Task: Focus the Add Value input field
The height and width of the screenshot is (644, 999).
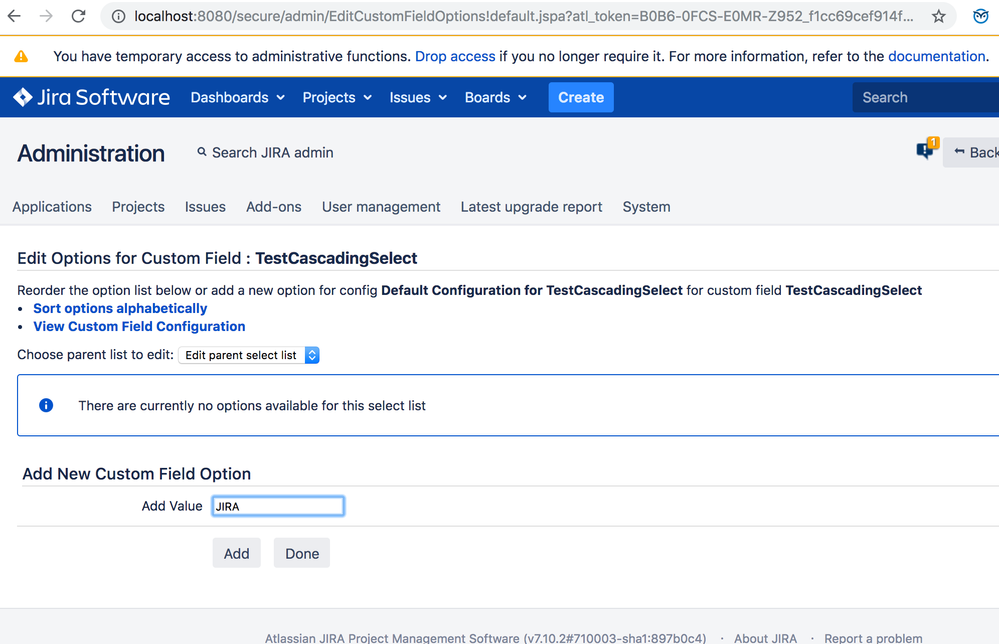Action: click(x=278, y=506)
